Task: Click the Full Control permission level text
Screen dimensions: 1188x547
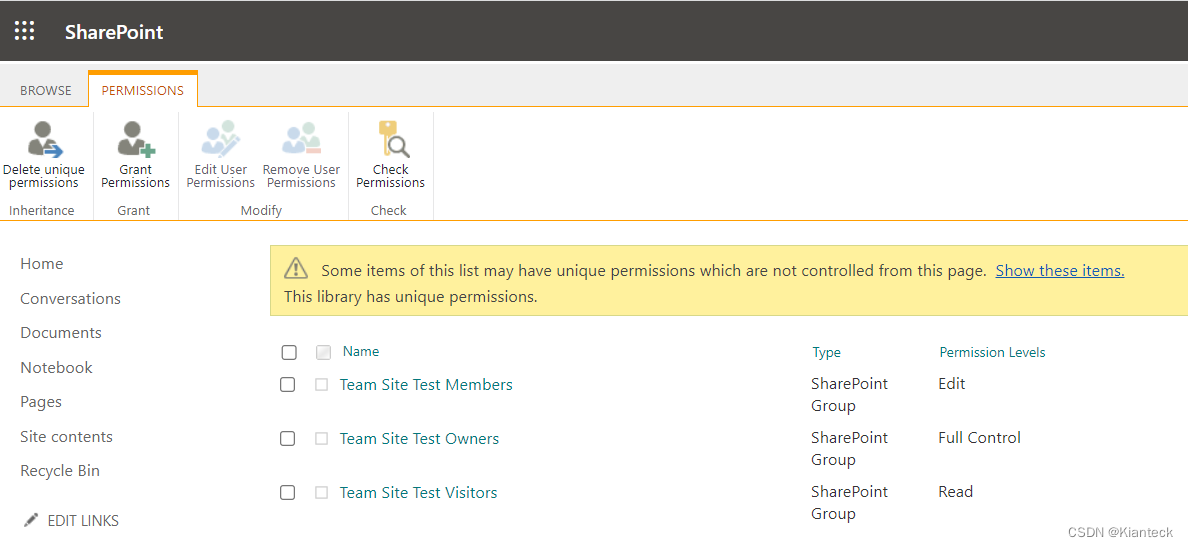Action: pos(980,437)
